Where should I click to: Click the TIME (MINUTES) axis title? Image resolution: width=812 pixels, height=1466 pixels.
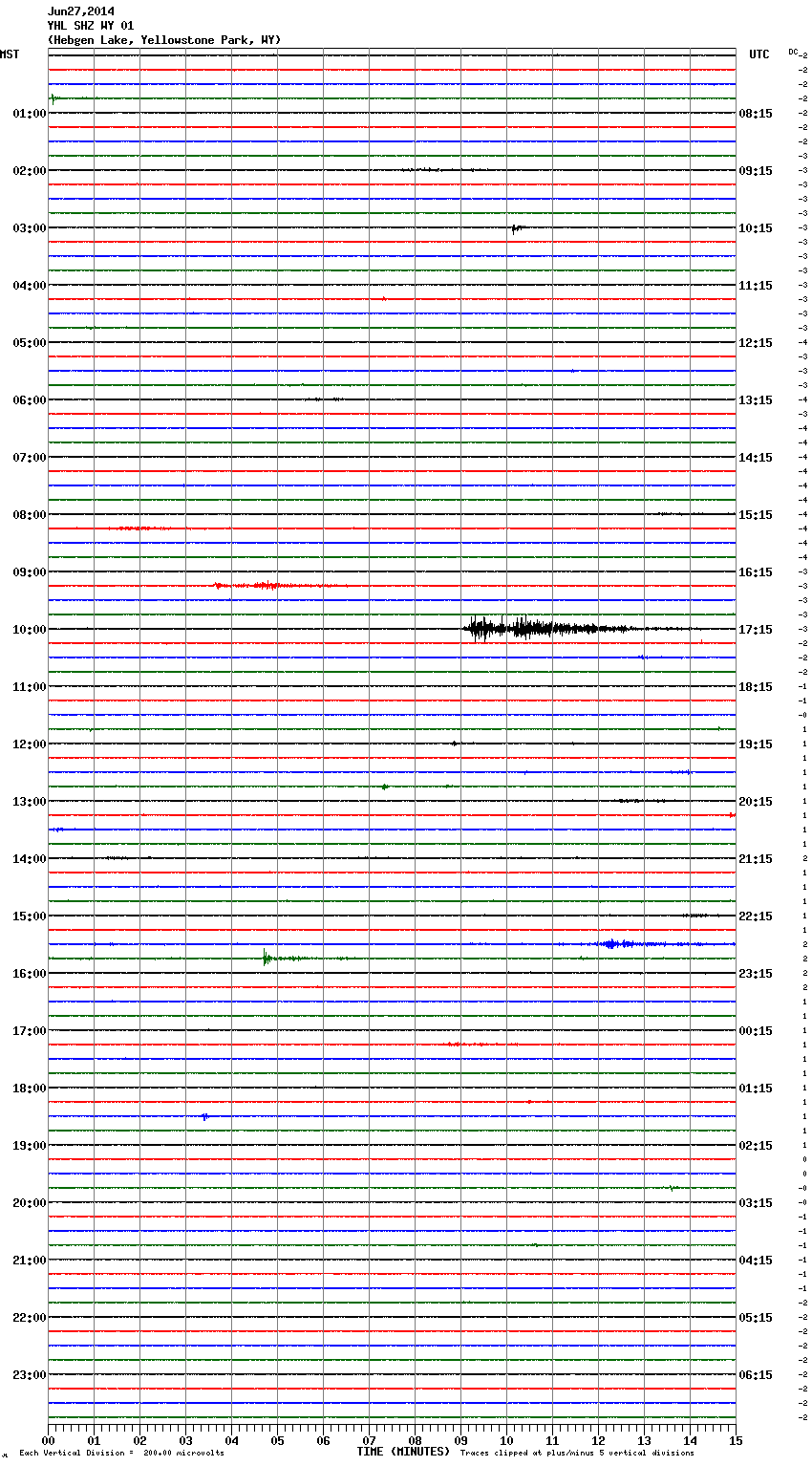tap(403, 1452)
